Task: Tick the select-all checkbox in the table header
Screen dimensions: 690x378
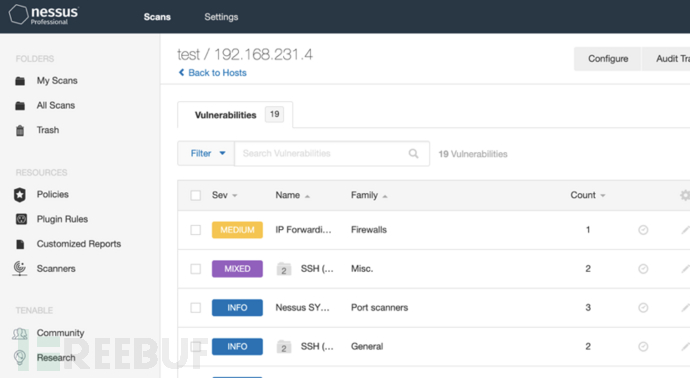Action: click(196, 195)
